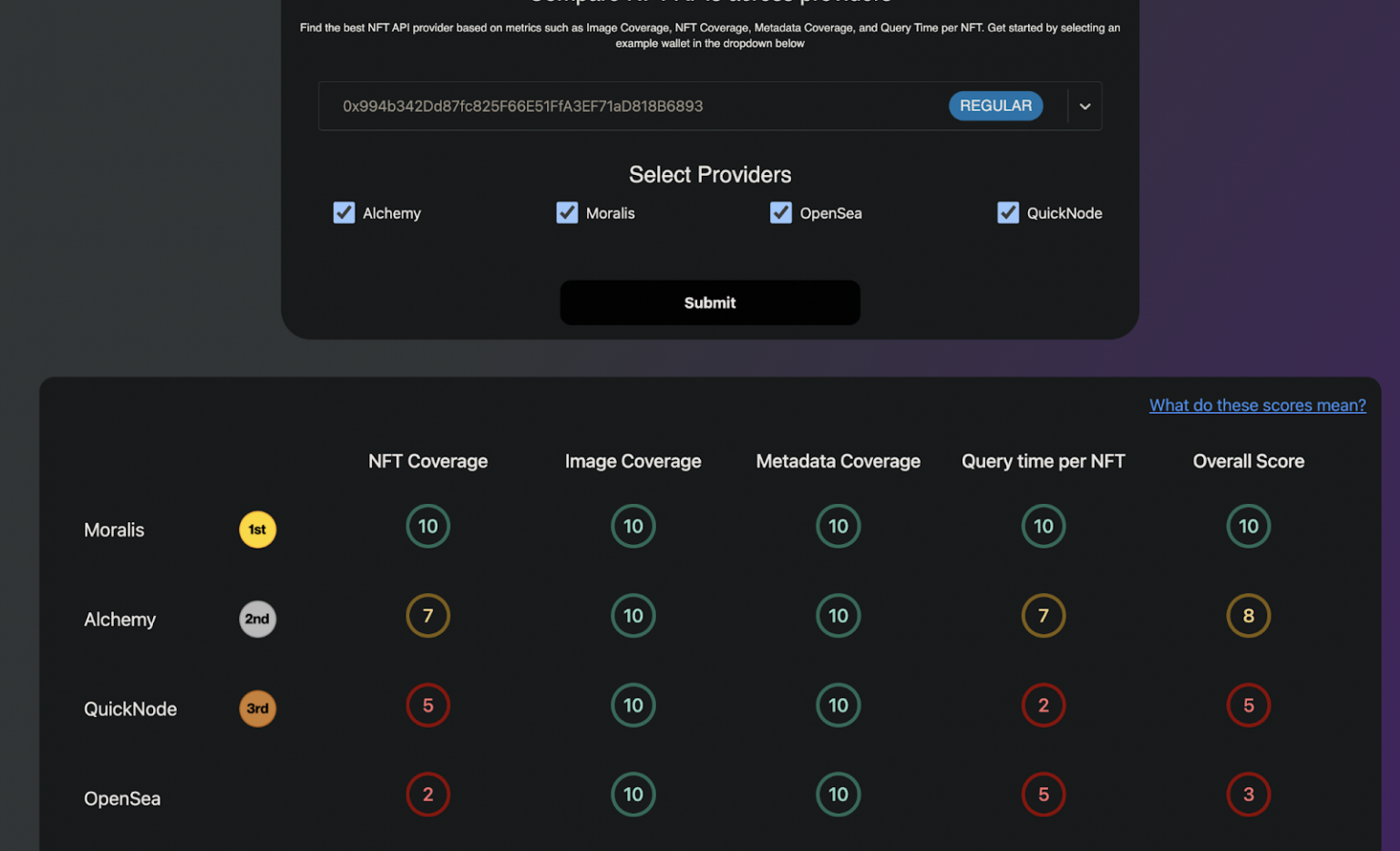Click the Query time per NFT header
This screenshot has height=851, width=1400.
coord(1043,461)
